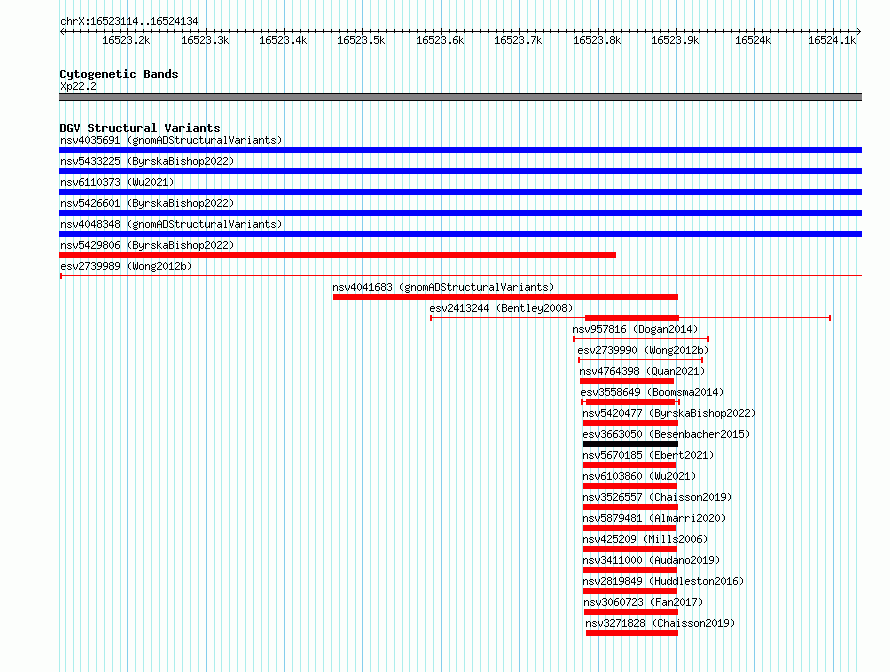Screen dimensions: 890x672
Task: Click the black bar under esv3663050
Action: [x=631, y=444]
